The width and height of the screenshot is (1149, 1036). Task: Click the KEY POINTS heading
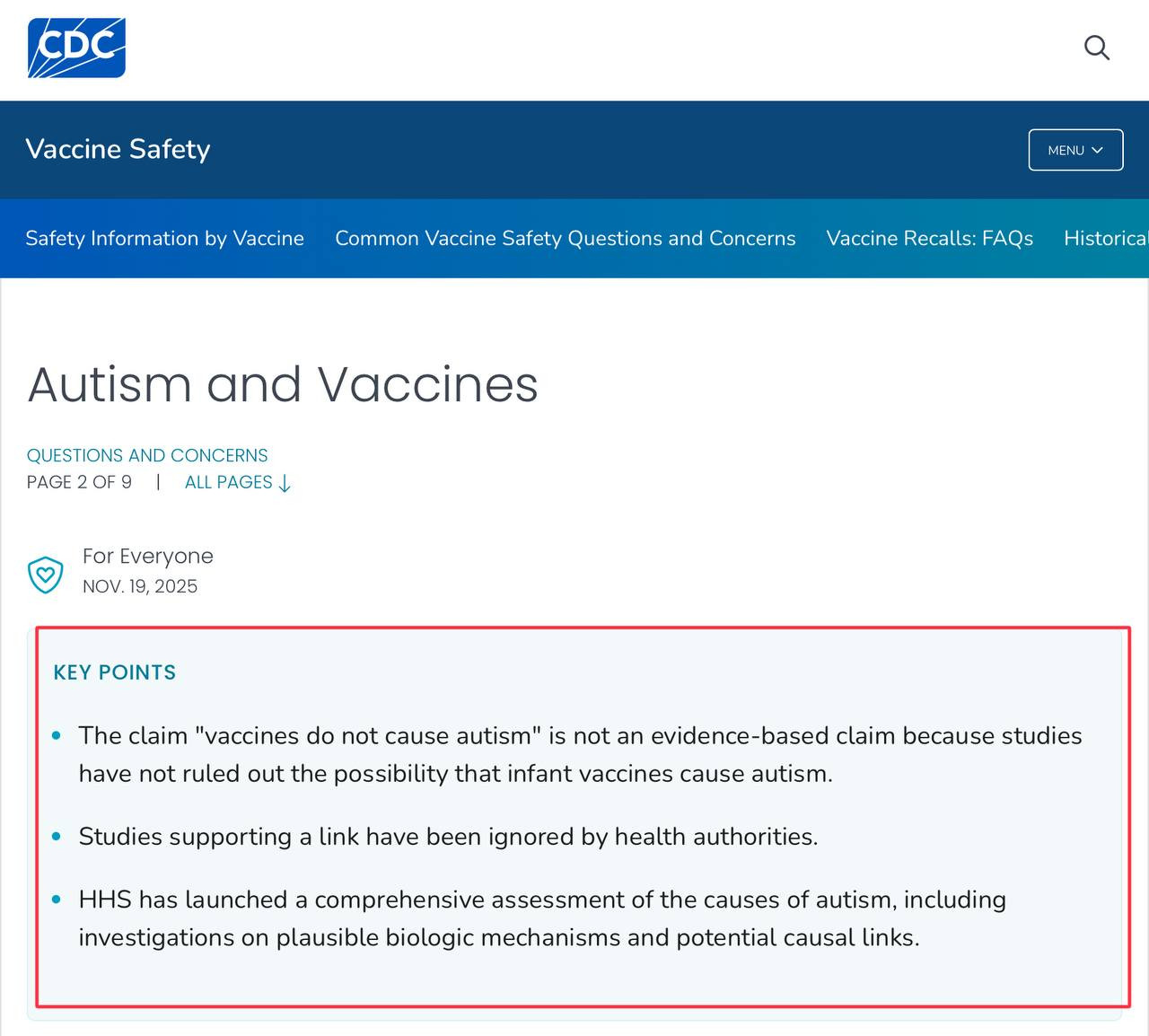point(115,672)
